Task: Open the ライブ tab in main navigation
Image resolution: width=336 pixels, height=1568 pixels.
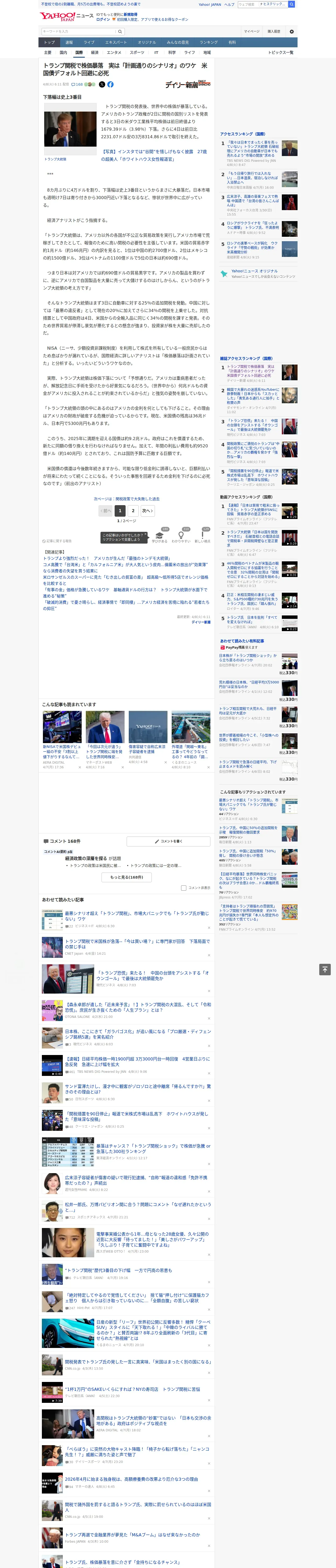Action: [x=89, y=42]
